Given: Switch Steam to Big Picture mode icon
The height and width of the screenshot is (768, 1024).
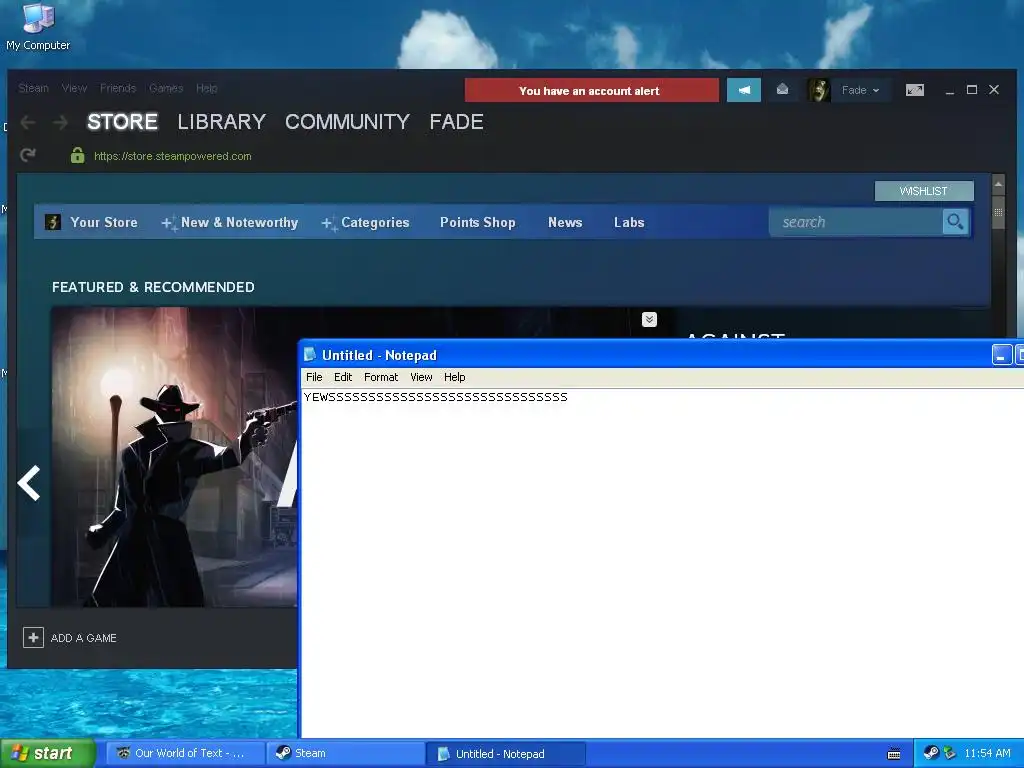Looking at the screenshot, I should pyautogui.click(x=915, y=90).
